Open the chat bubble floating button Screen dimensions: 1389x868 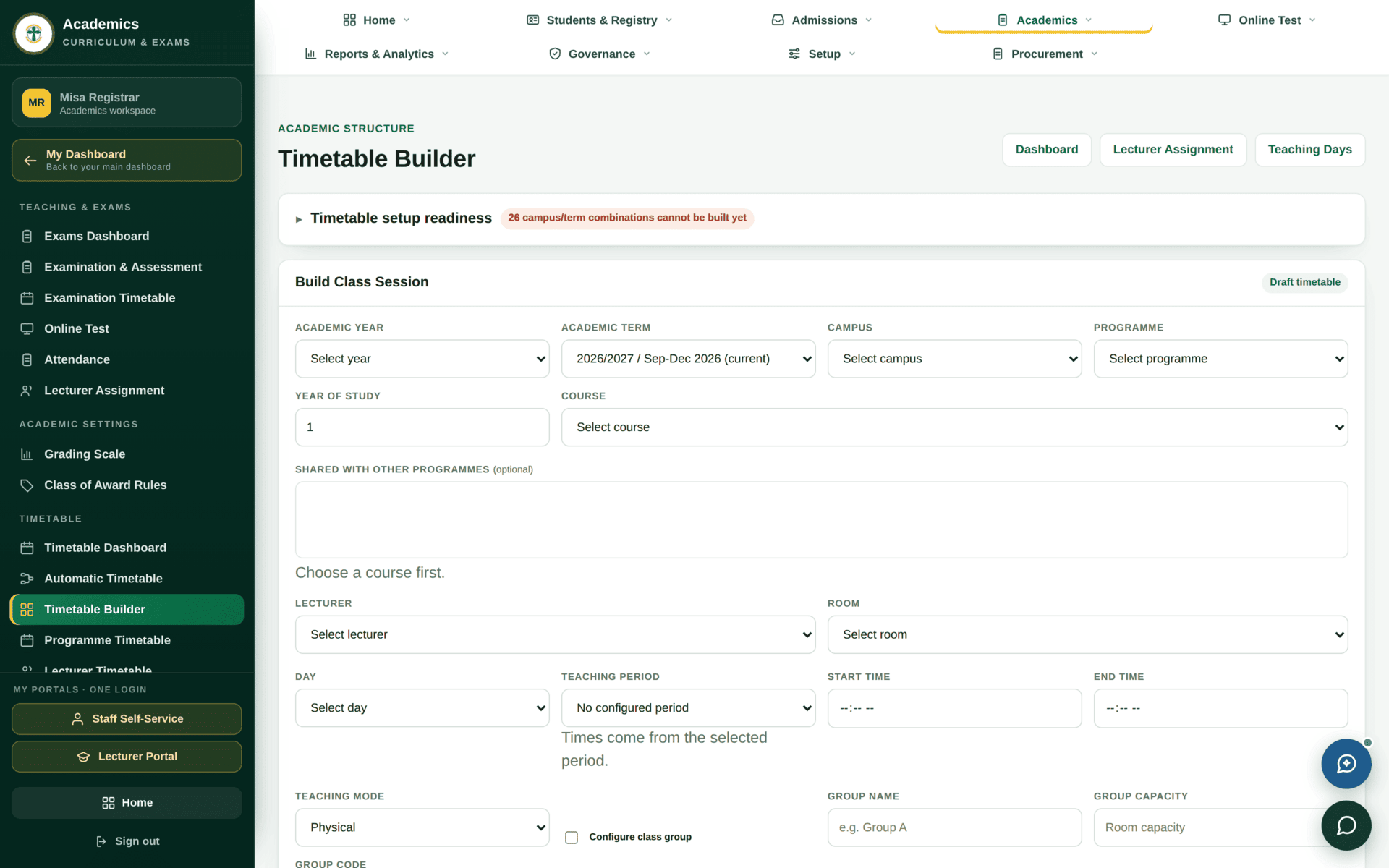click(x=1346, y=825)
